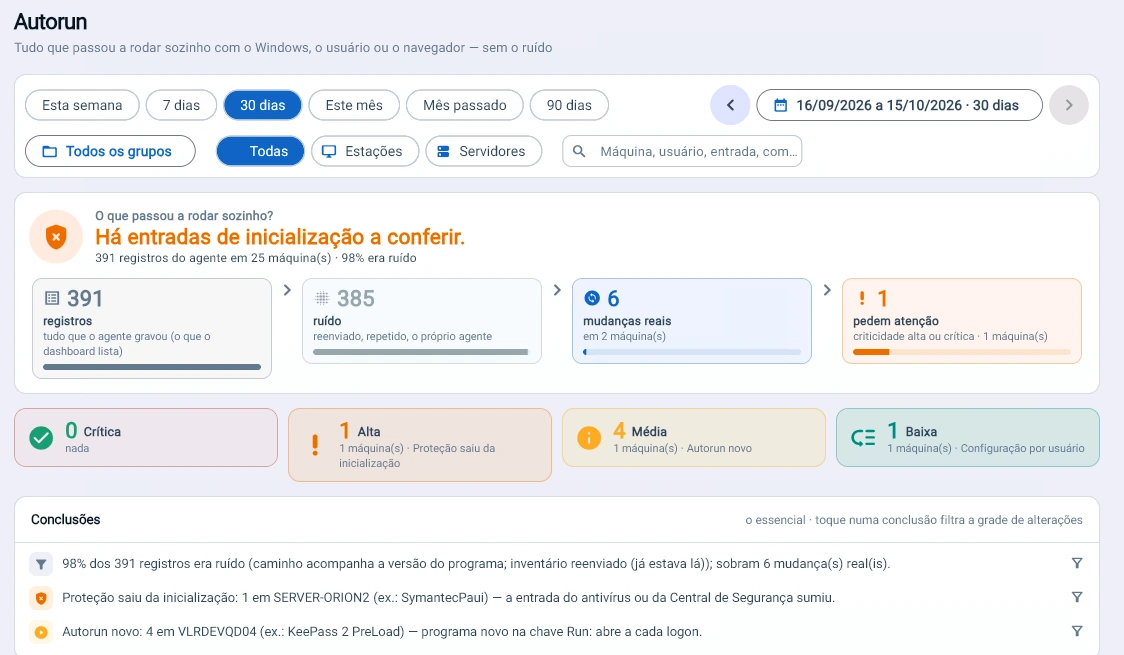
Task: Filter grid by the SERVER-ORION2 protection conclusion
Action: tap(1077, 597)
